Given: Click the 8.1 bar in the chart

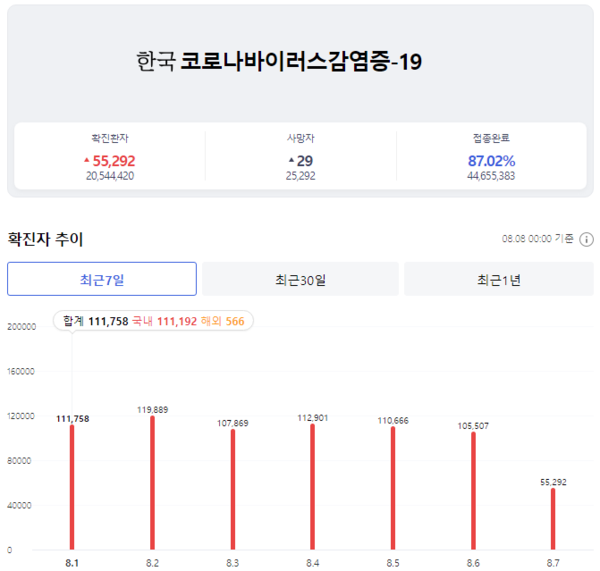Looking at the screenshot, I should [72, 487].
